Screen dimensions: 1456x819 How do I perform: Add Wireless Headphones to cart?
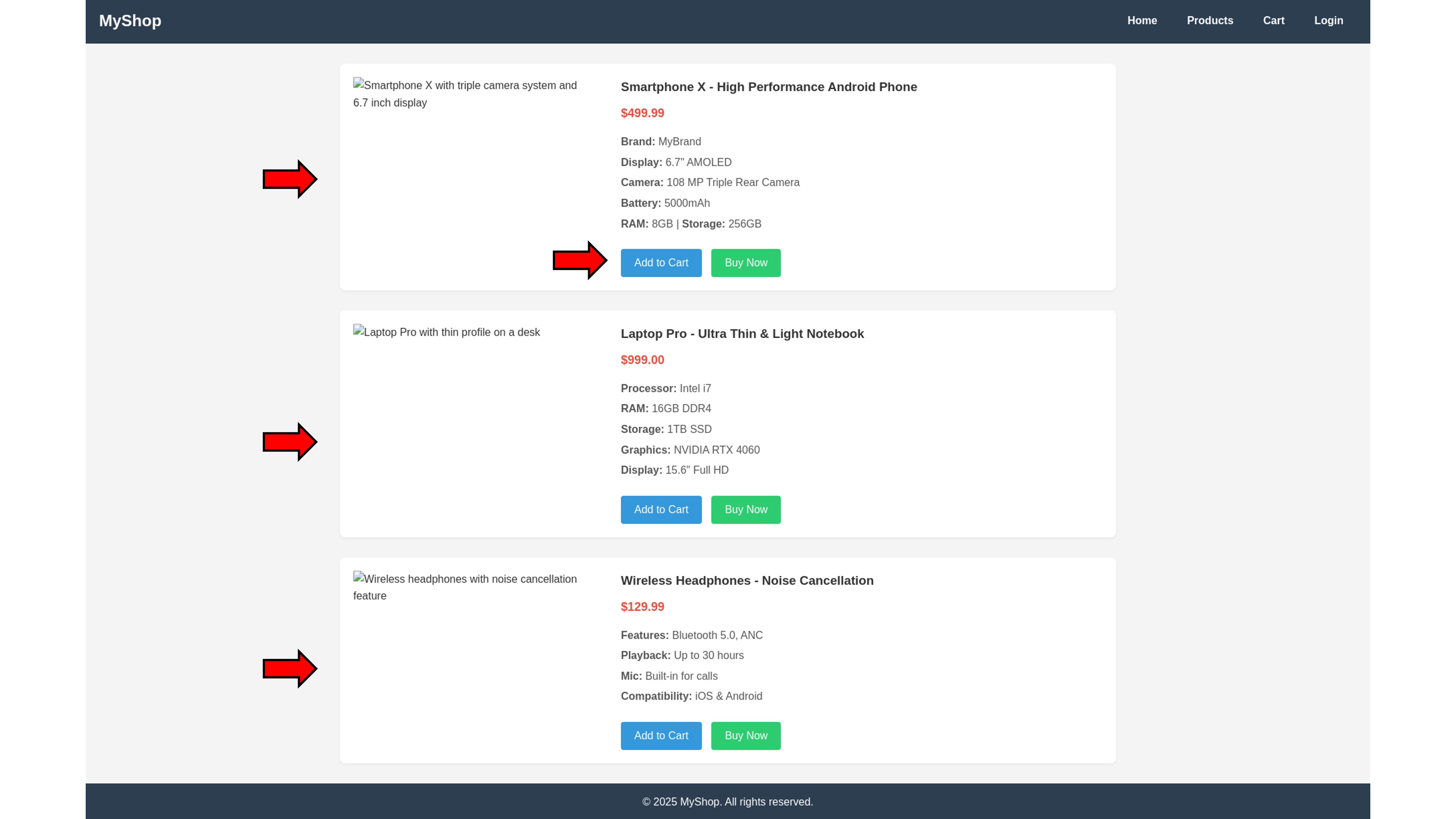pyautogui.click(x=661, y=735)
